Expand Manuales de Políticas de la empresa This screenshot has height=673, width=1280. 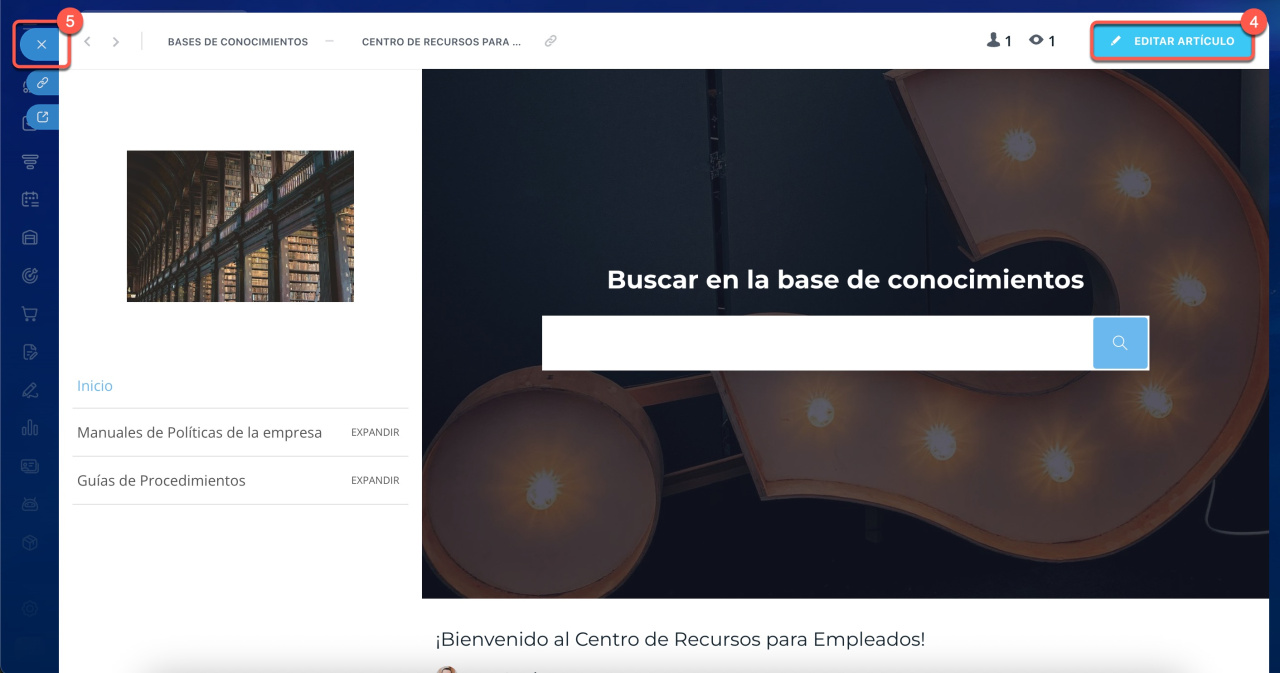pyautogui.click(x=375, y=433)
